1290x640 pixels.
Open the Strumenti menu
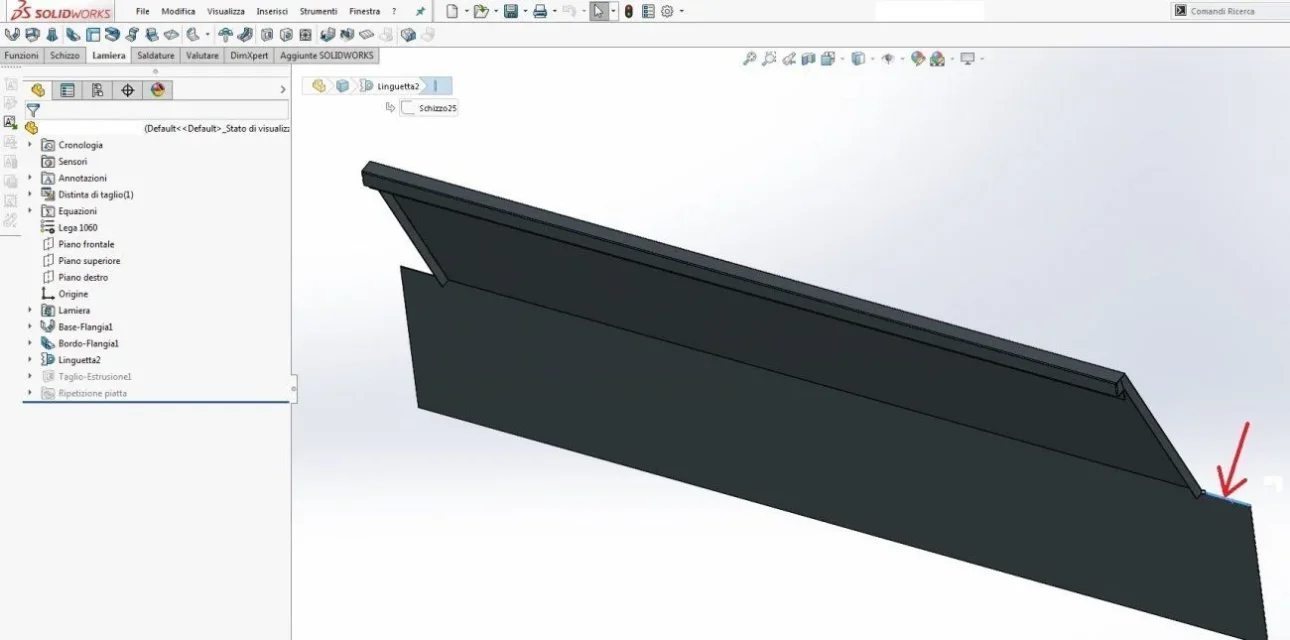pos(318,11)
